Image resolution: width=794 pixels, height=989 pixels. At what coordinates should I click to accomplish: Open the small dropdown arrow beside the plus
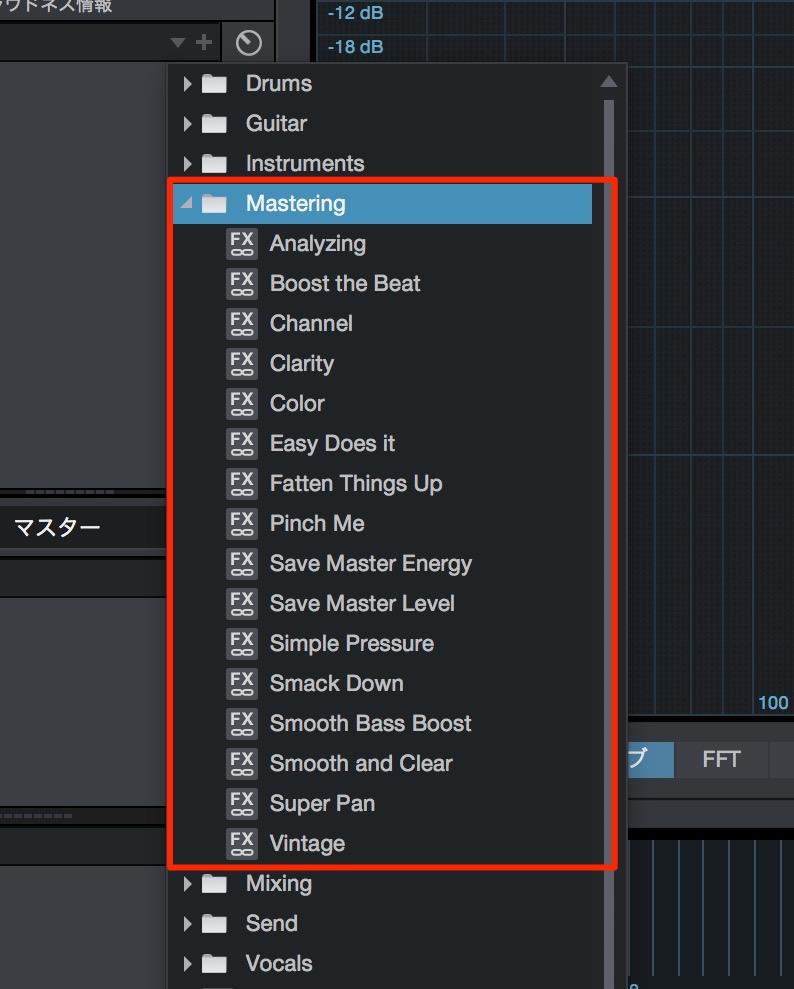click(x=178, y=43)
